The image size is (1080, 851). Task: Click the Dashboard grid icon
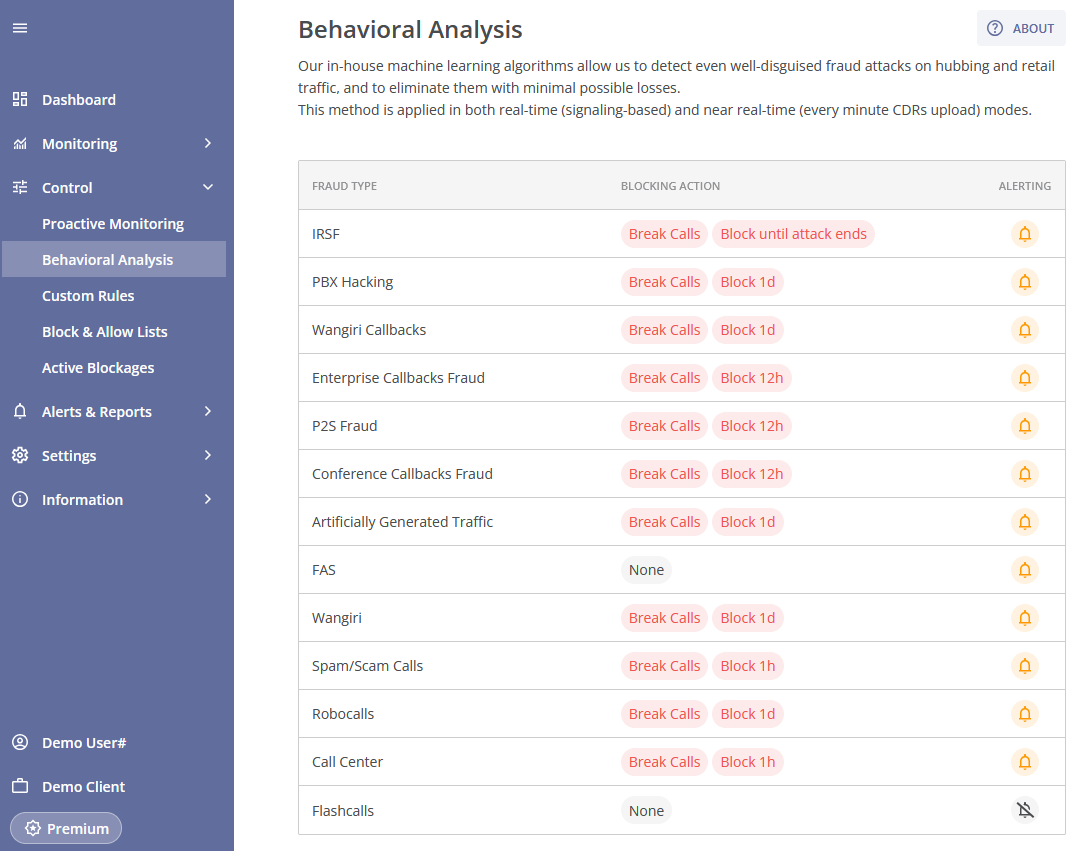[20, 99]
